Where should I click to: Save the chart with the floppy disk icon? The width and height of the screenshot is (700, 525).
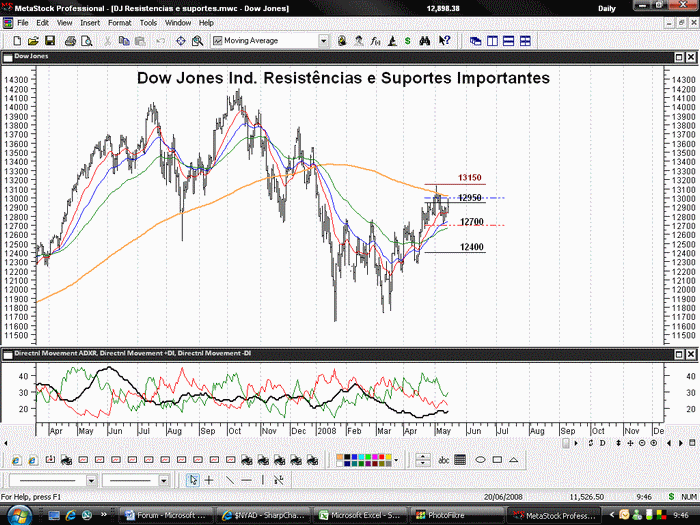pos(50,41)
